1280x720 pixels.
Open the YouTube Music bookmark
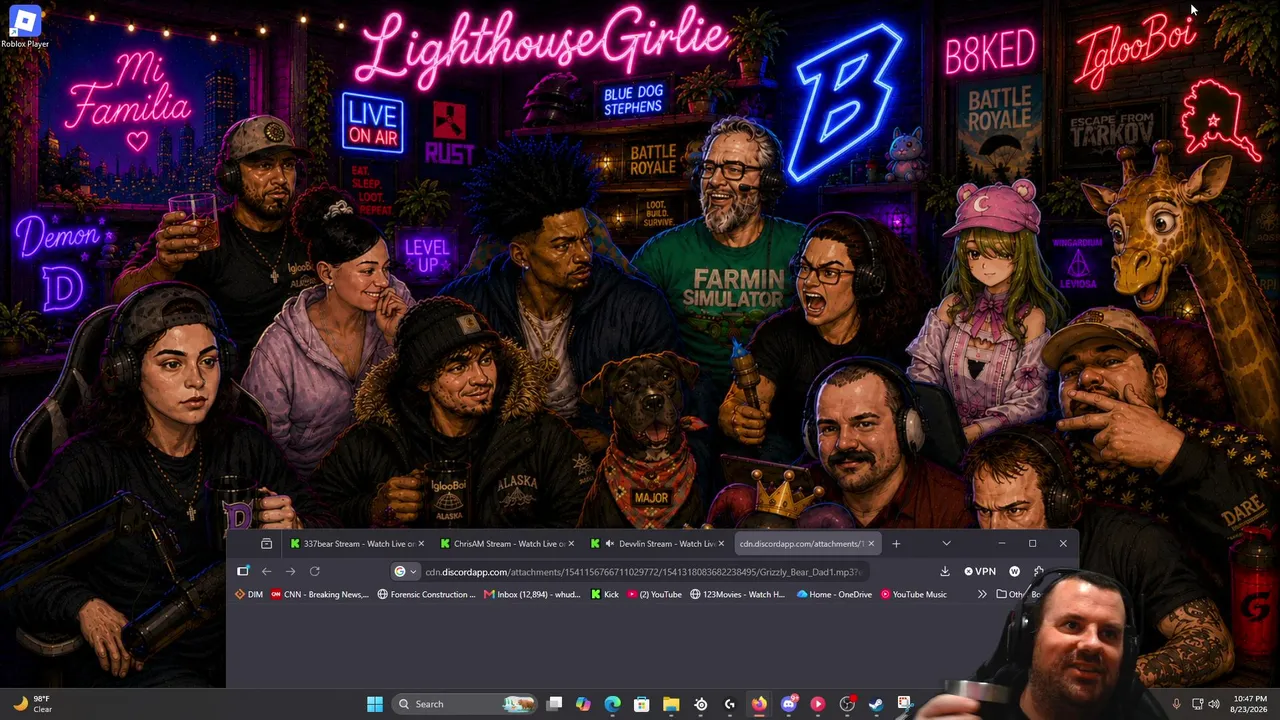[x=913, y=594]
